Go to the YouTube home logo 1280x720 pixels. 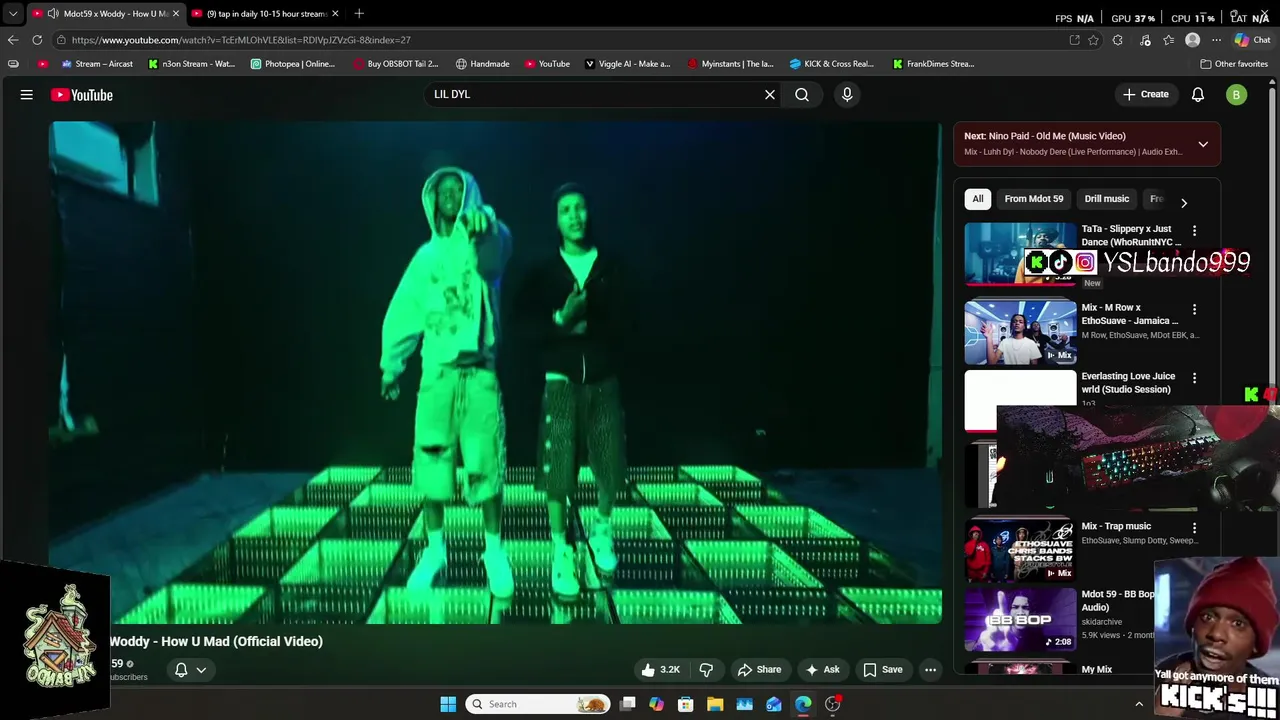pyautogui.click(x=82, y=95)
